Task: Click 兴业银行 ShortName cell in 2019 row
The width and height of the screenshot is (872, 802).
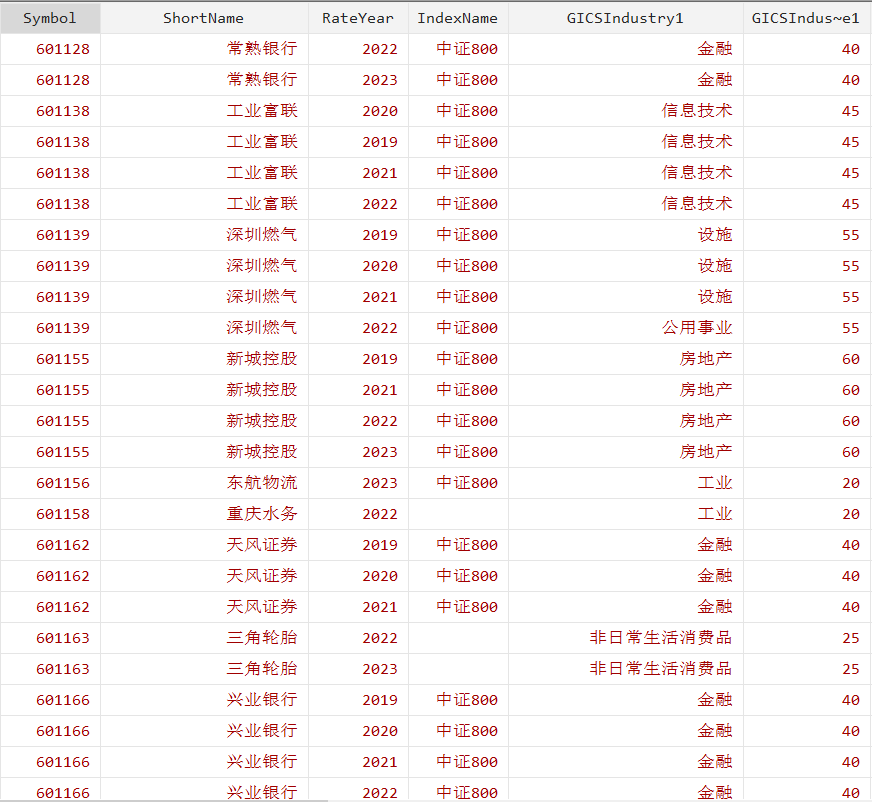Action: point(204,700)
